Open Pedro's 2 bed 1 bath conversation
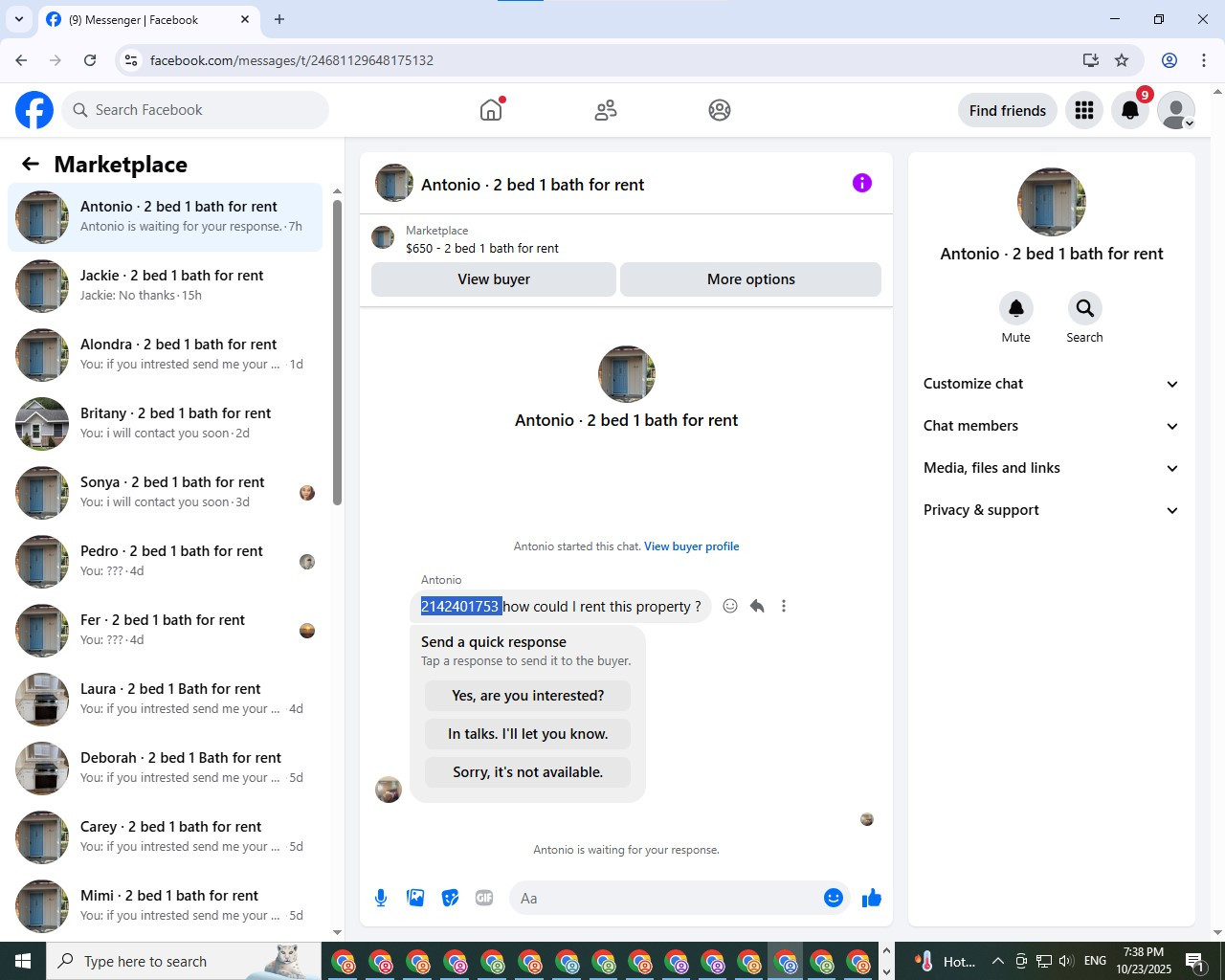 [166, 562]
